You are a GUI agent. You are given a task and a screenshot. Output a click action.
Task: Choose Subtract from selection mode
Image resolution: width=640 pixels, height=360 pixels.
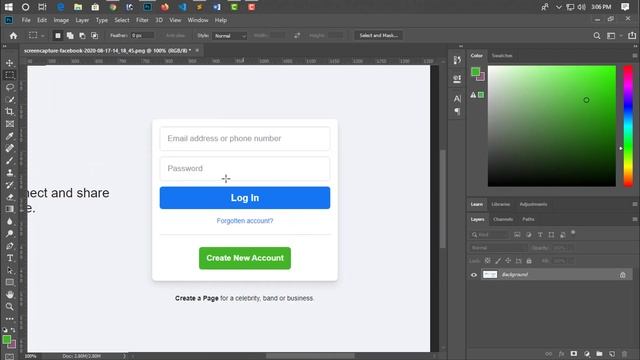tap(82, 36)
